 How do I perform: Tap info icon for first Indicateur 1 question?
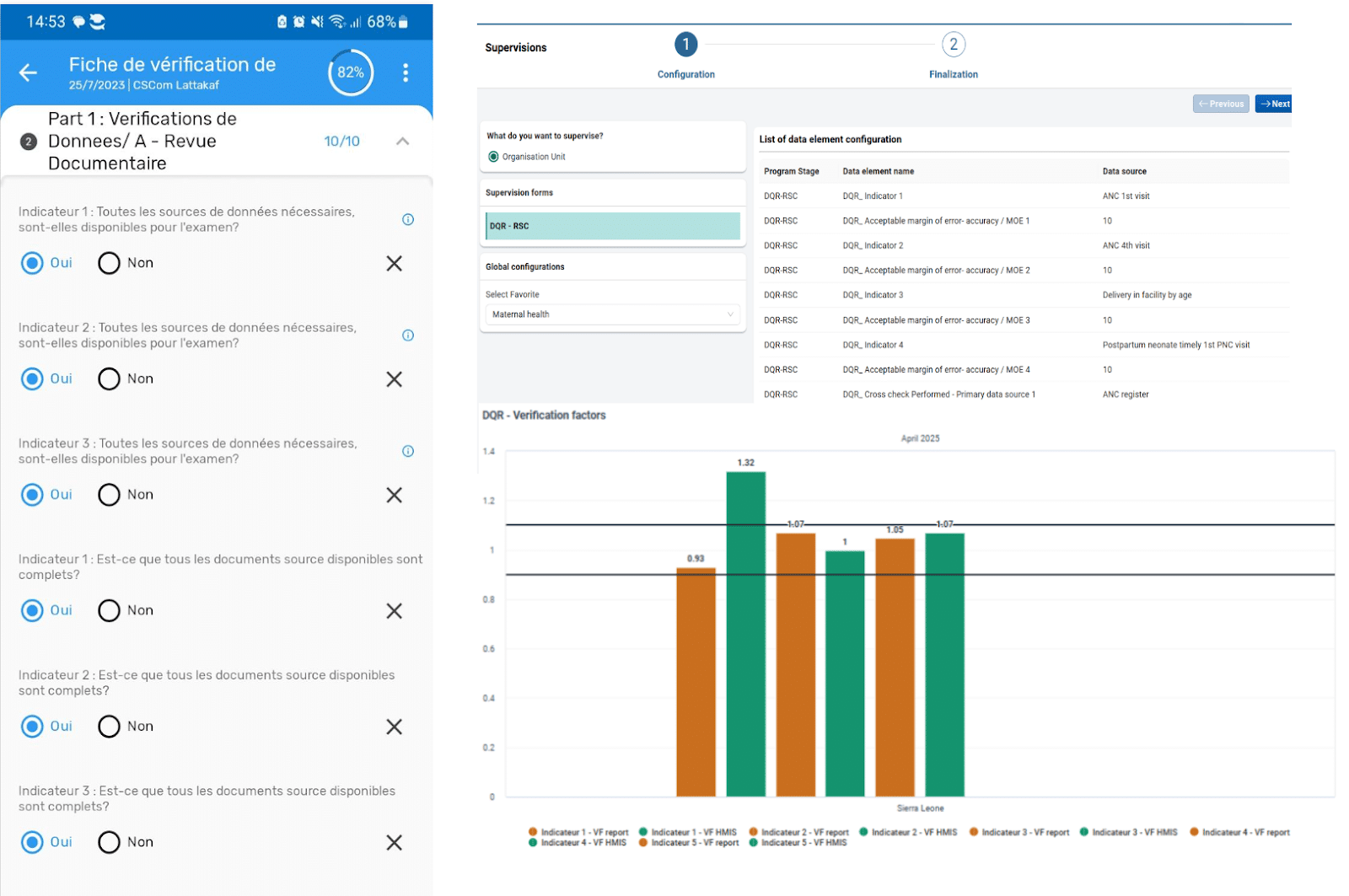point(408,220)
